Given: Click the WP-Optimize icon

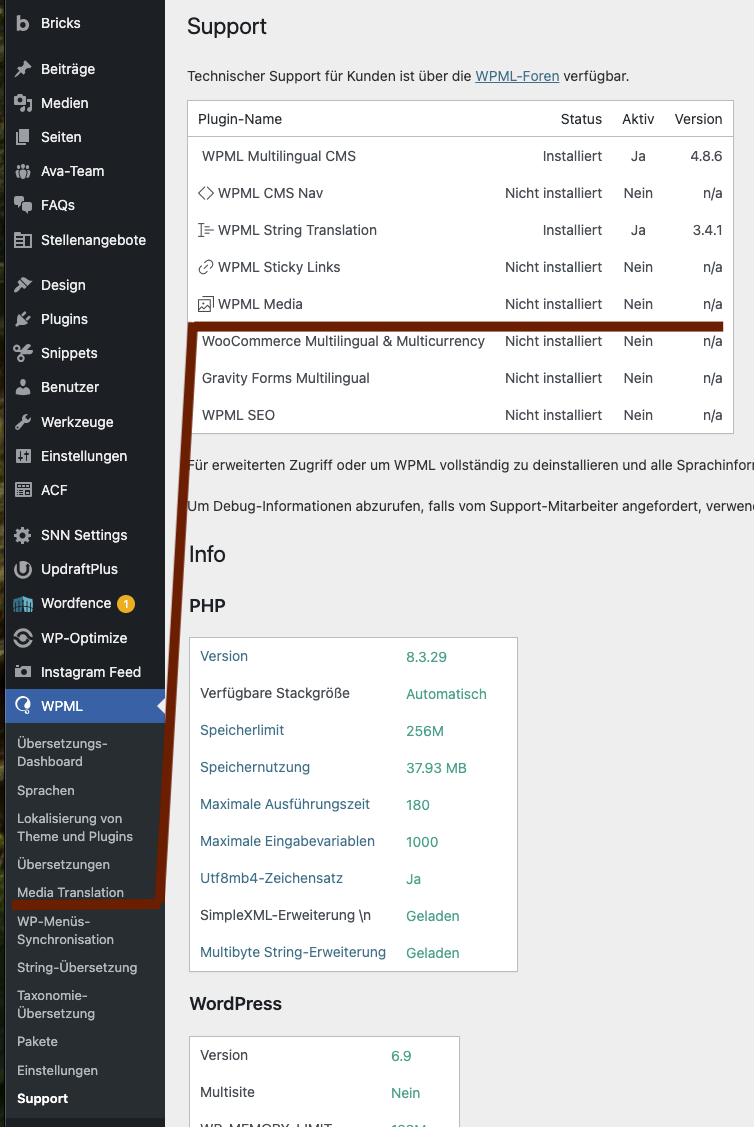Looking at the screenshot, I should [x=23, y=638].
